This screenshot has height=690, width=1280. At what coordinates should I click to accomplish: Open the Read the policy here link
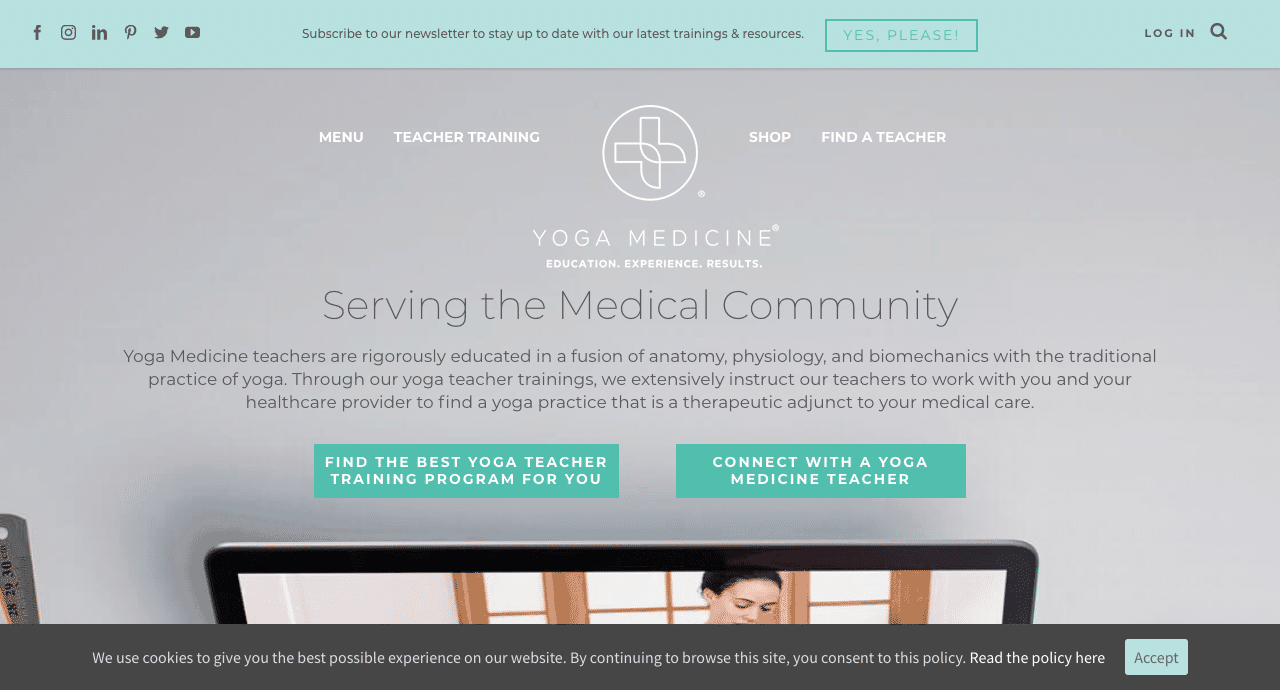point(1037,657)
